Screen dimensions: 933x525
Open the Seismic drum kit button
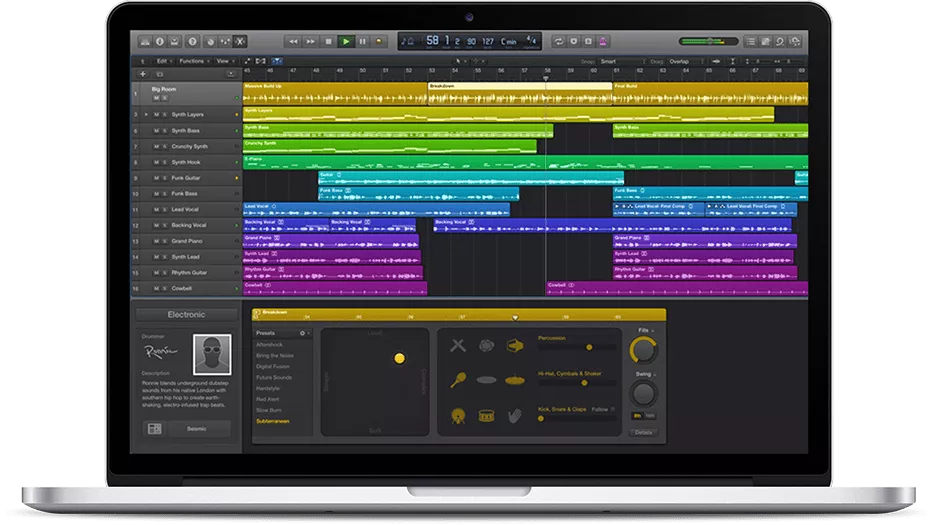pos(197,429)
